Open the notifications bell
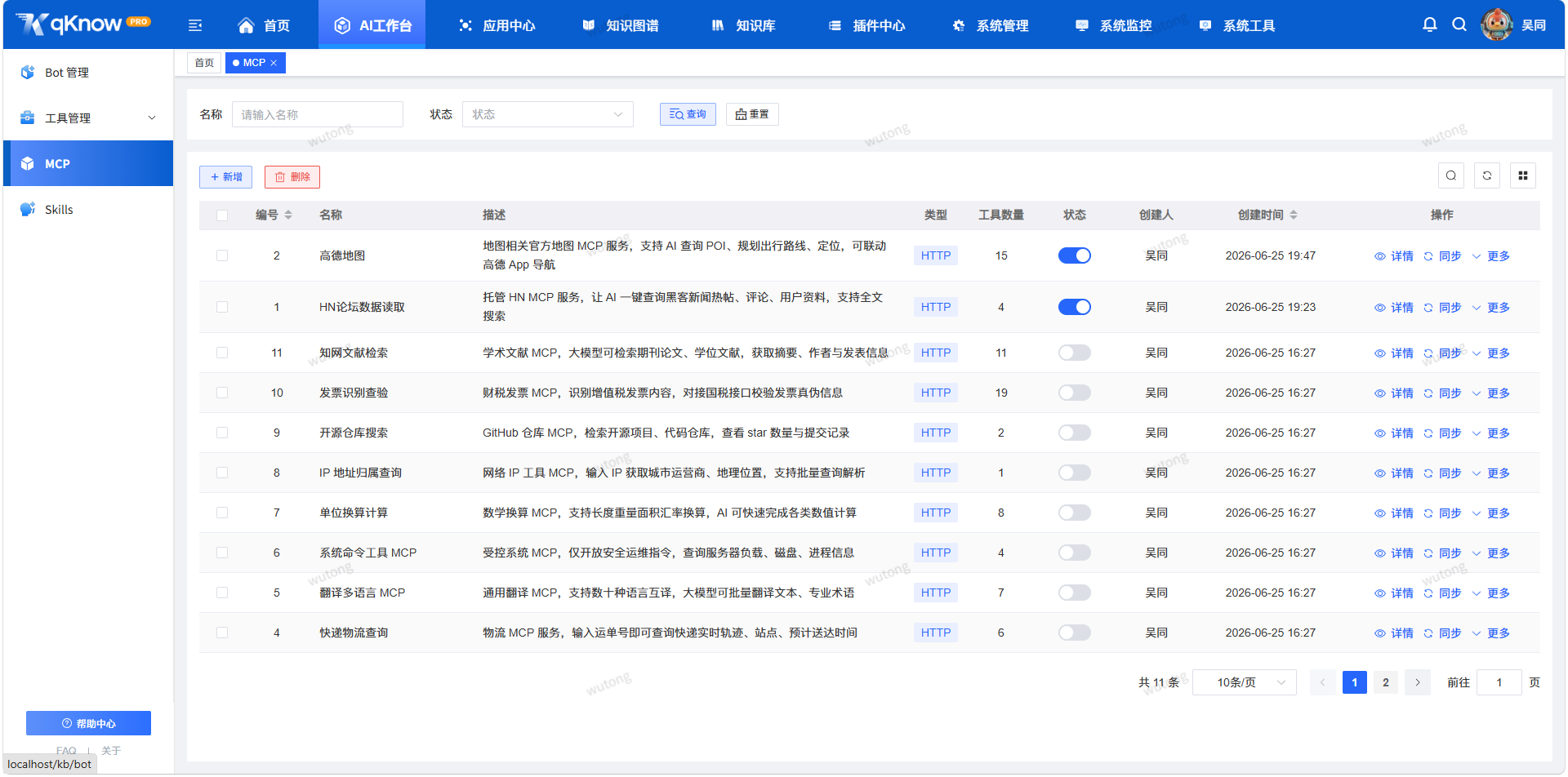 (1430, 24)
